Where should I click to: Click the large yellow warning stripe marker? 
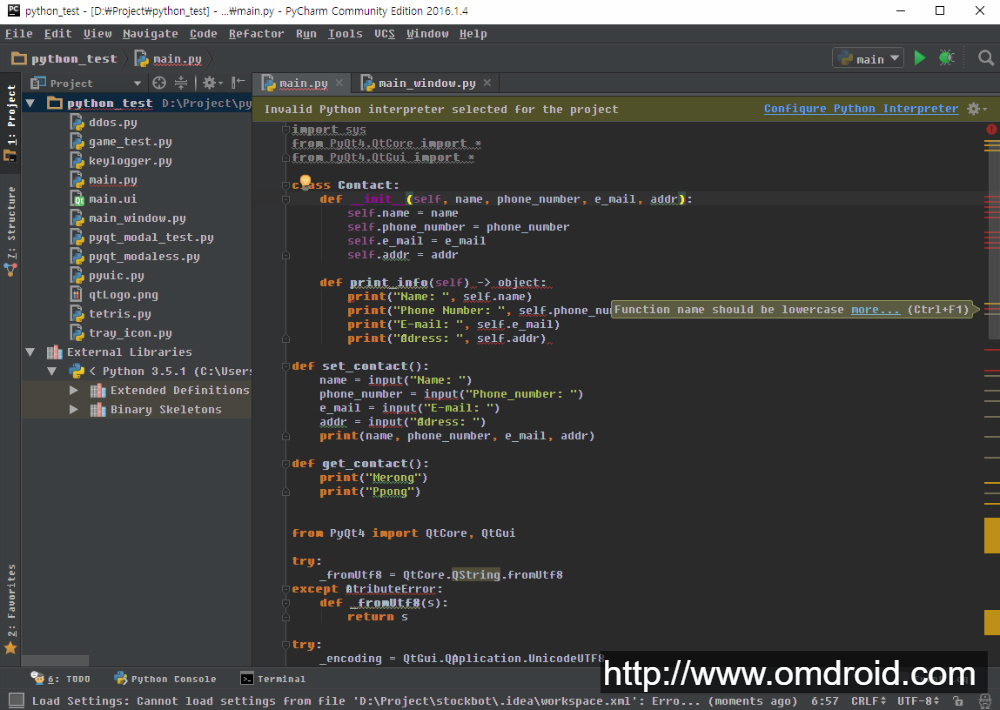click(x=992, y=535)
